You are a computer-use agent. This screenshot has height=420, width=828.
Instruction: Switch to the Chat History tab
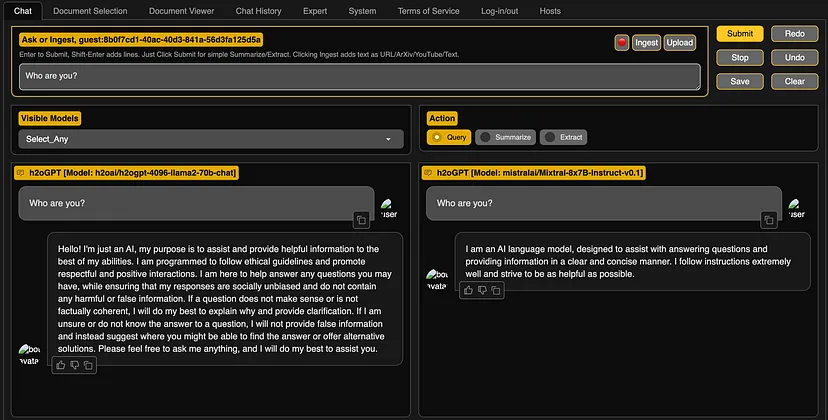point(258,11)
